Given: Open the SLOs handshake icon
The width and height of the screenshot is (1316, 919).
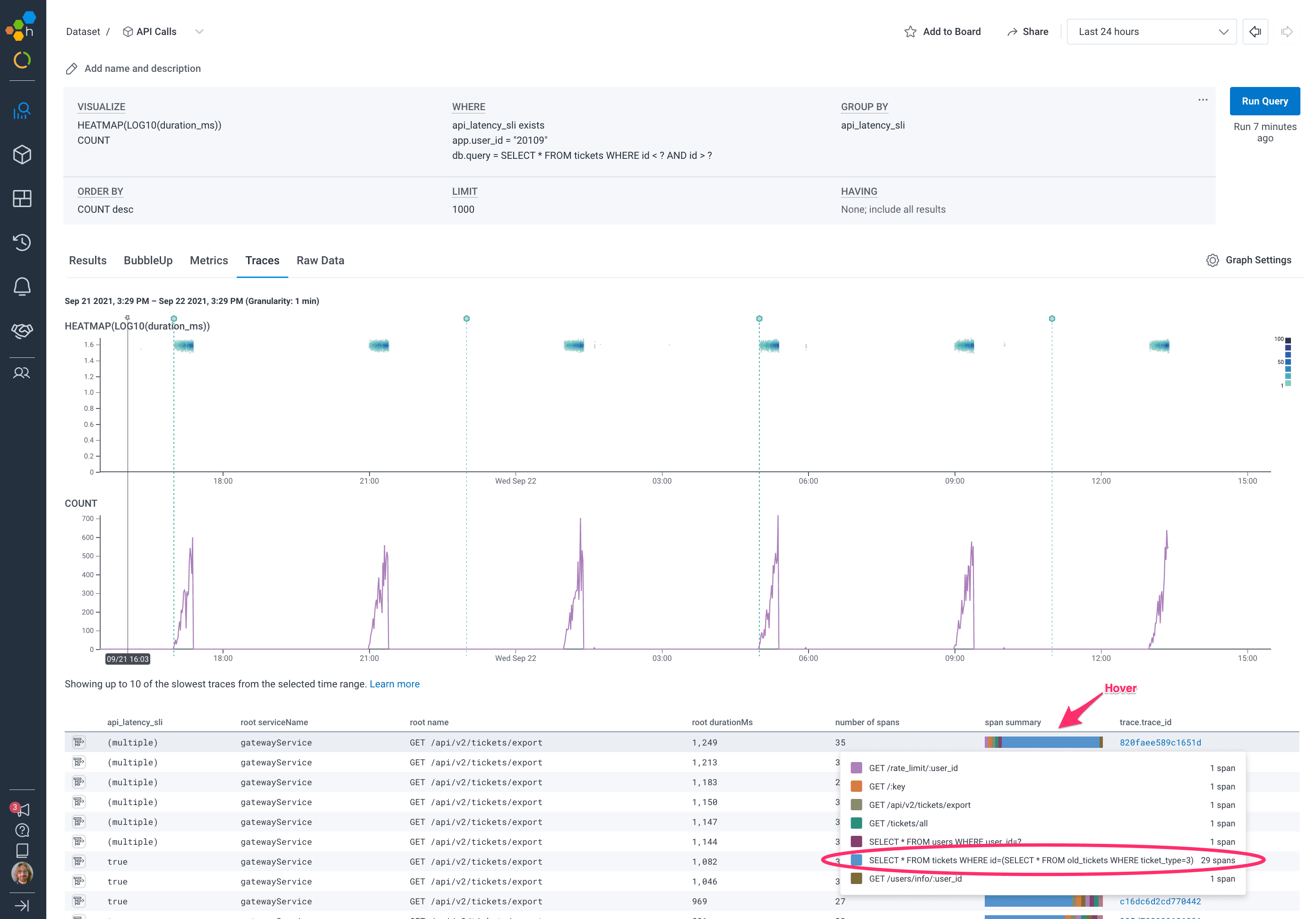Looking at the screenshot, I should (22, 330).
